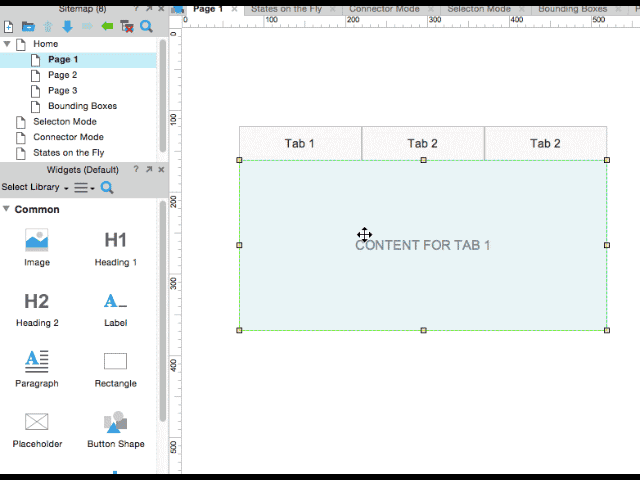Move page up with the faded up arrow
This screenshot has height=480, width=640.
48,27
